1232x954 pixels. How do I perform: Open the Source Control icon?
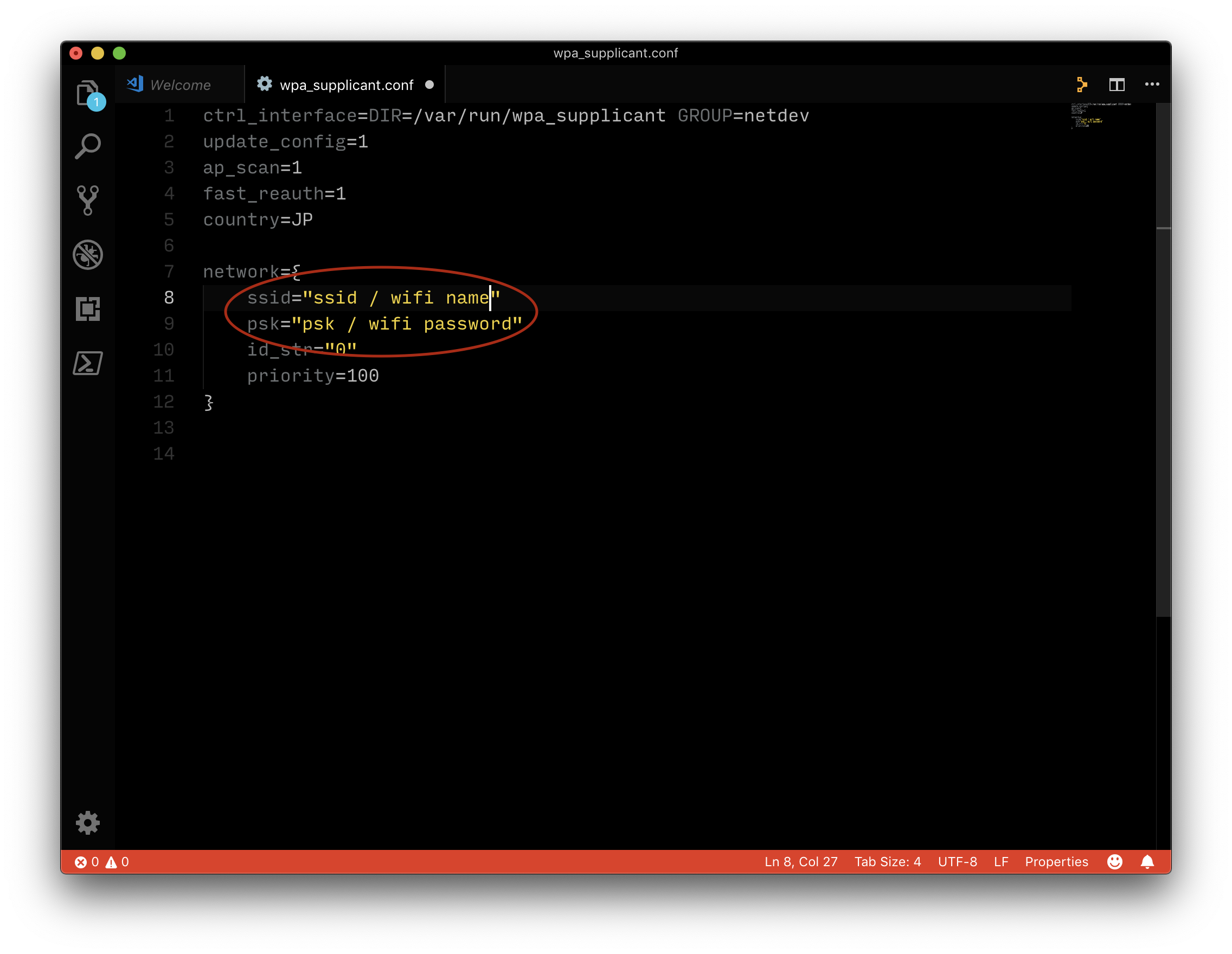[87, 200]
